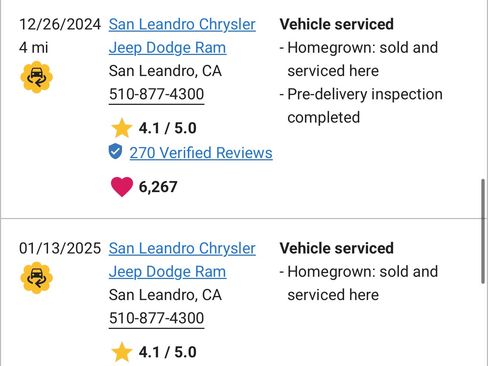Call 510-877-4300 from the first record

click(156, 94)
